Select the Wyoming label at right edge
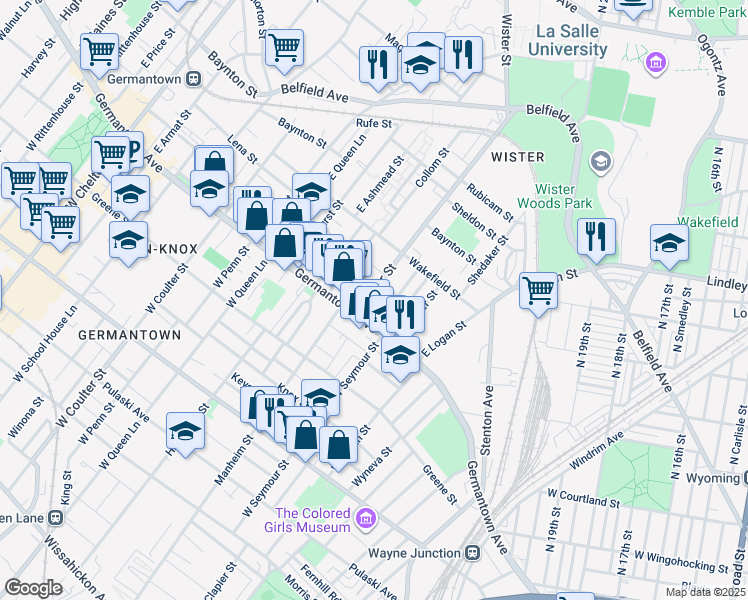 [x=712, y=478]
